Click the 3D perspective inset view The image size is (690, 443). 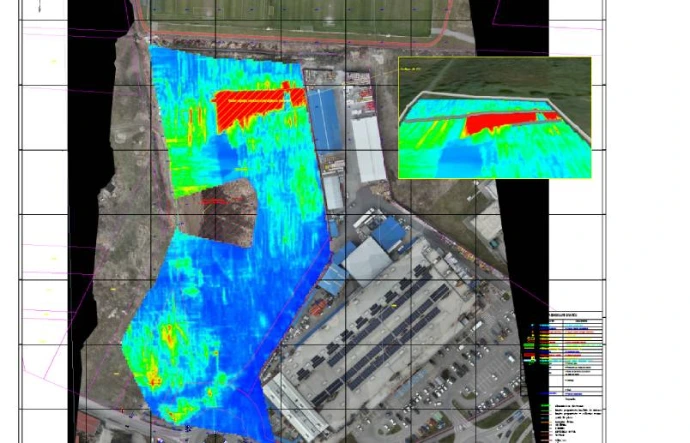tap(494, 118)
